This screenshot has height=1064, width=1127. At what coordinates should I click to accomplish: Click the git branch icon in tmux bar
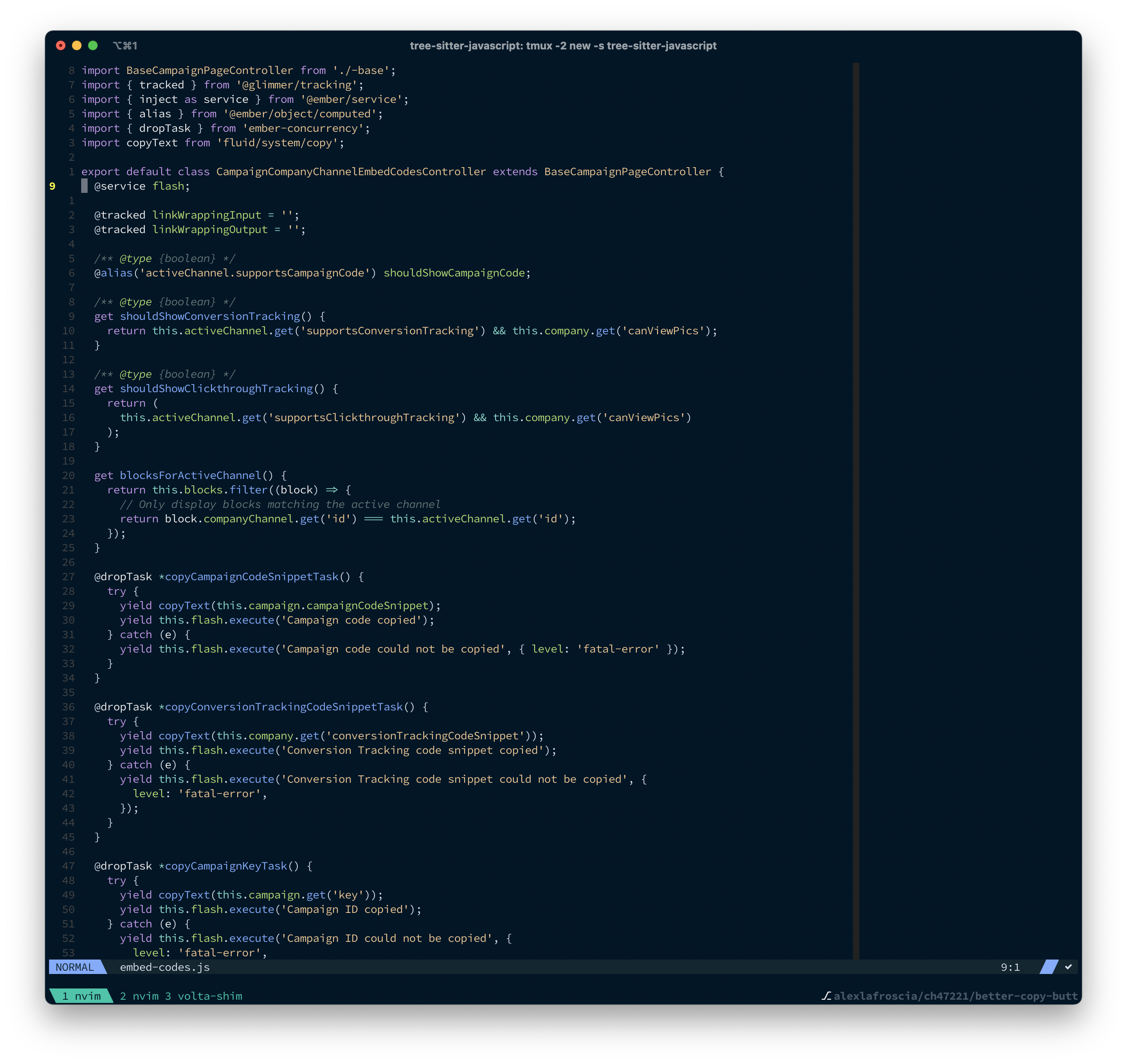point(826,996)
